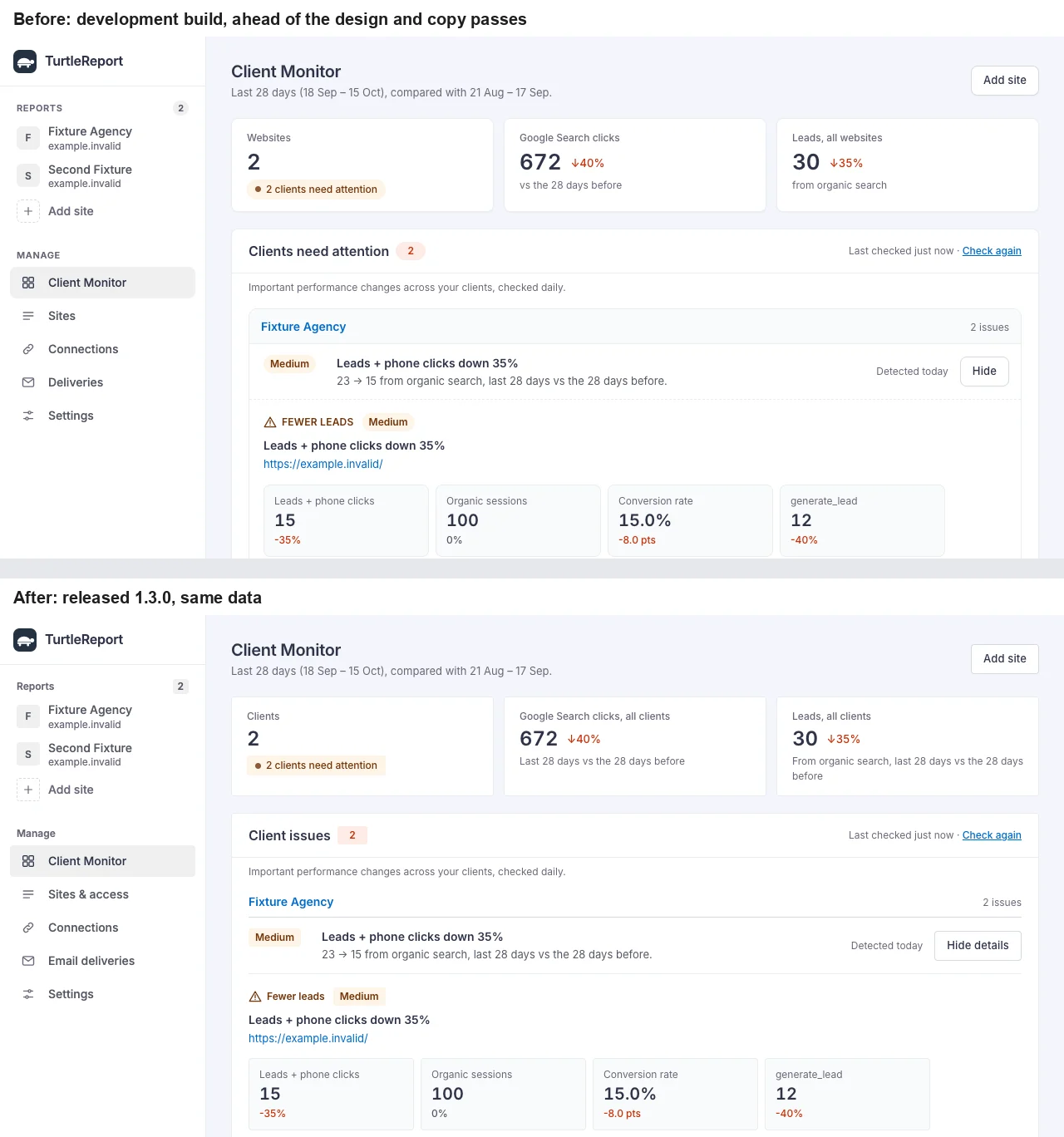Open Fixture Agency link heading in Client issues card

[x=291, y=902]
